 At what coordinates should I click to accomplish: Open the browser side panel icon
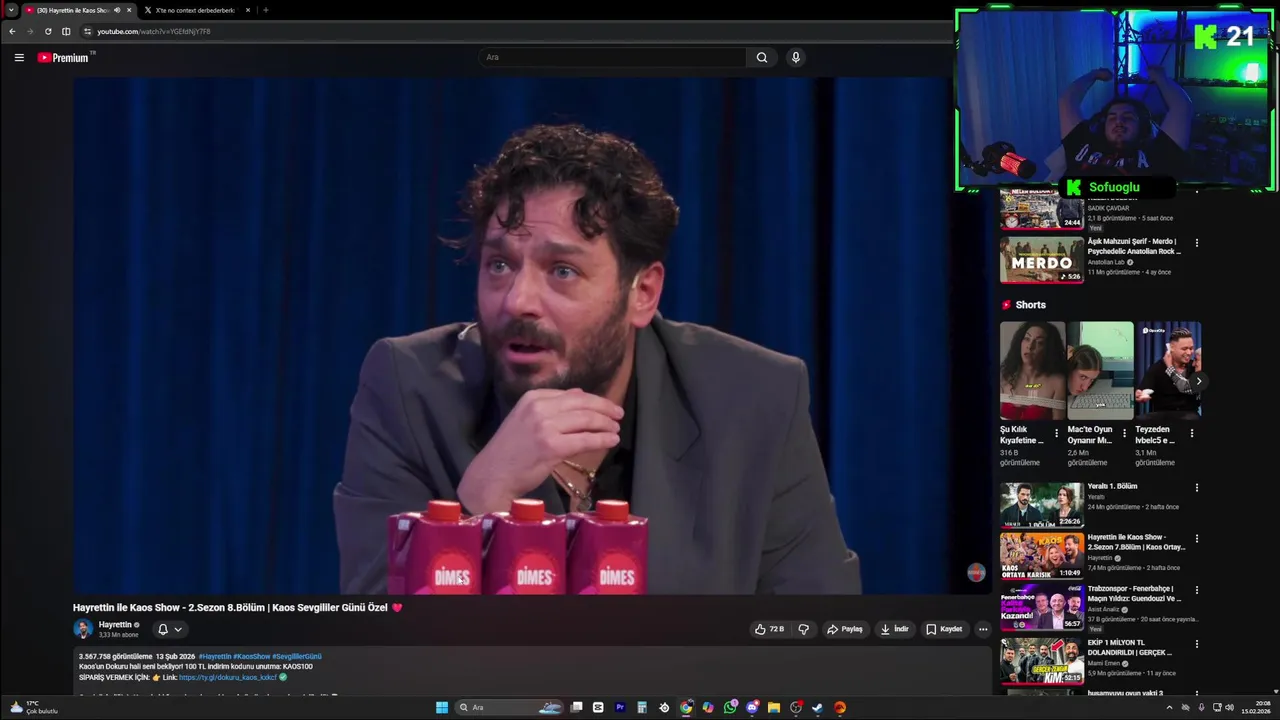tap(66, 31)
